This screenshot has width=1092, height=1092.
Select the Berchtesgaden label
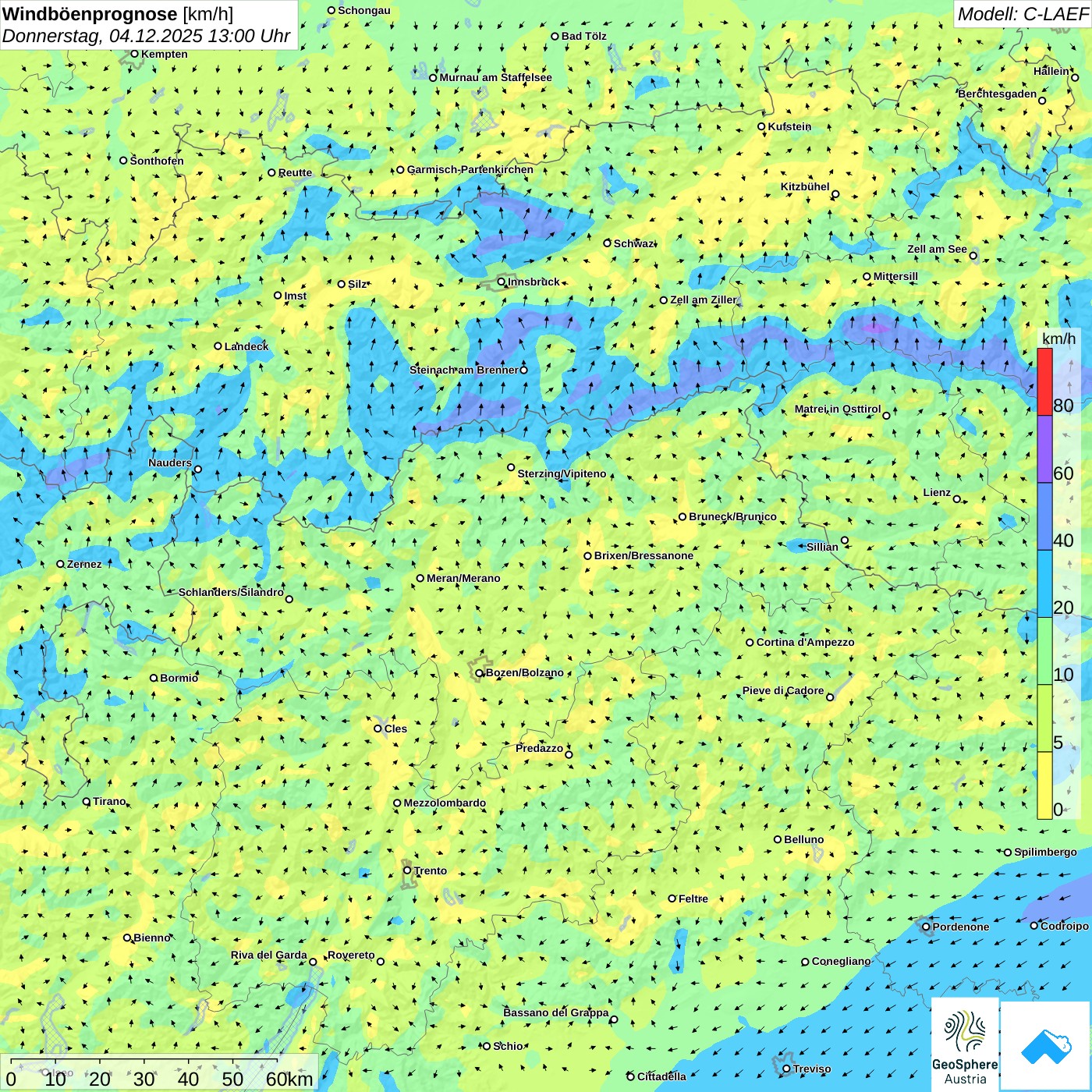(998, 94)
